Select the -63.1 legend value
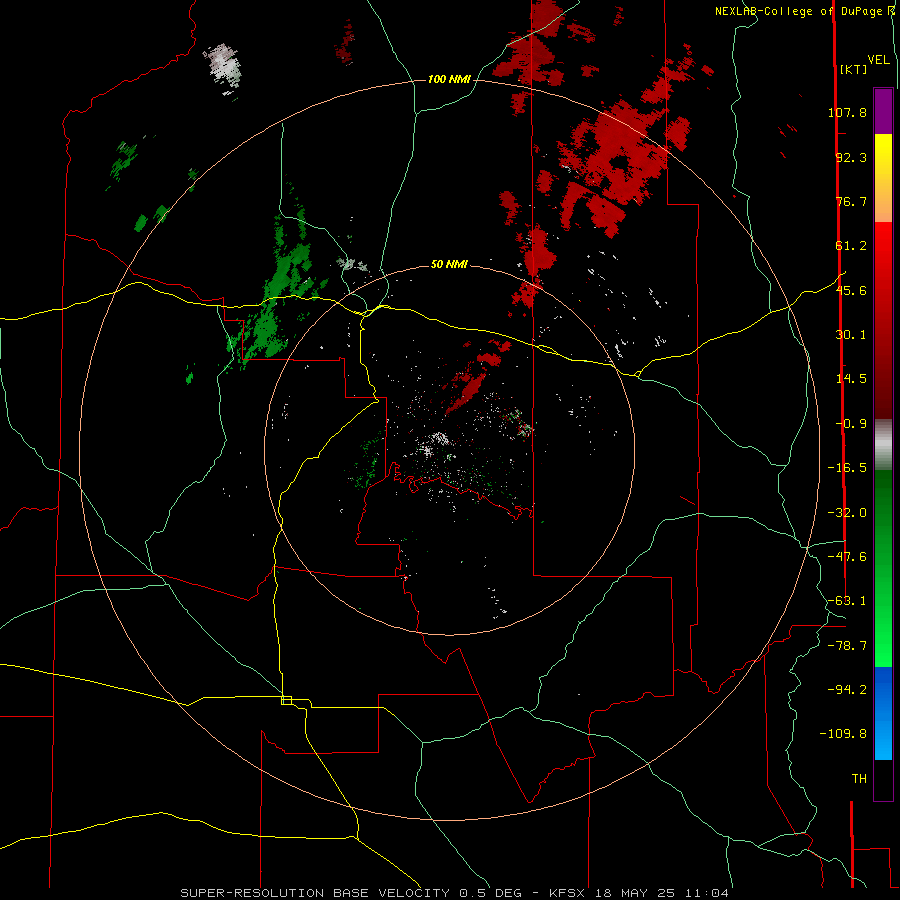The width and height of the screenshot is (900, 900). point(847,601)
